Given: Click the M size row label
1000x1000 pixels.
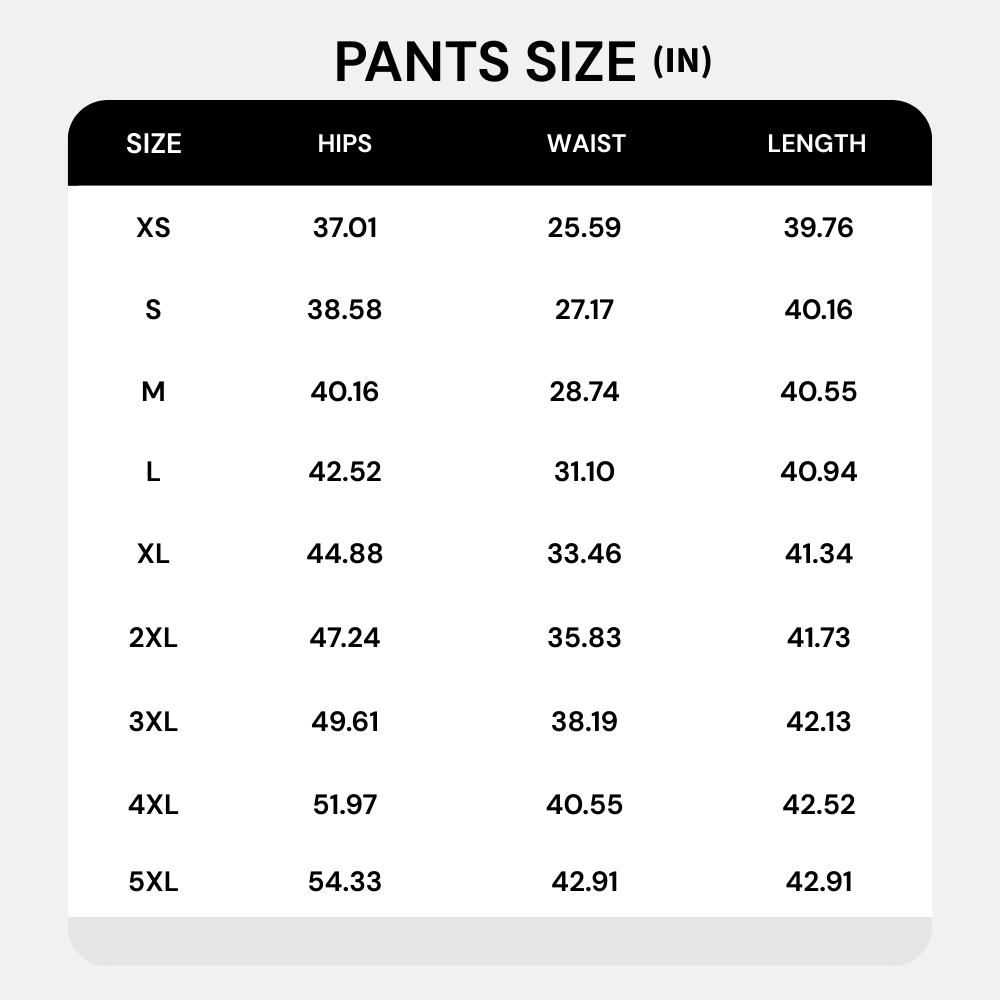Looking at the screenshot, I should (x=153, y=391).
